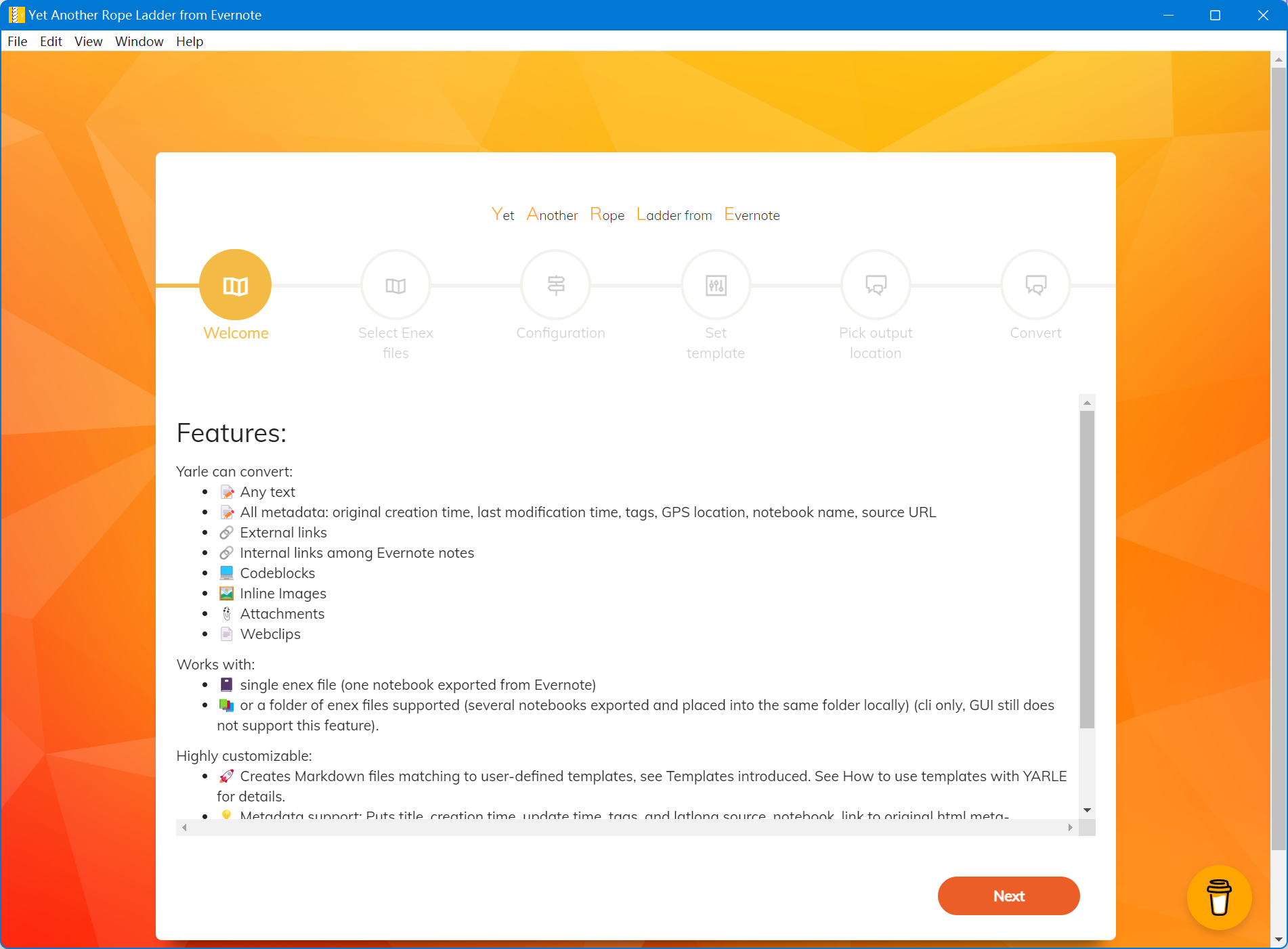Click the main window scroll up arrow

point(1279,60)
